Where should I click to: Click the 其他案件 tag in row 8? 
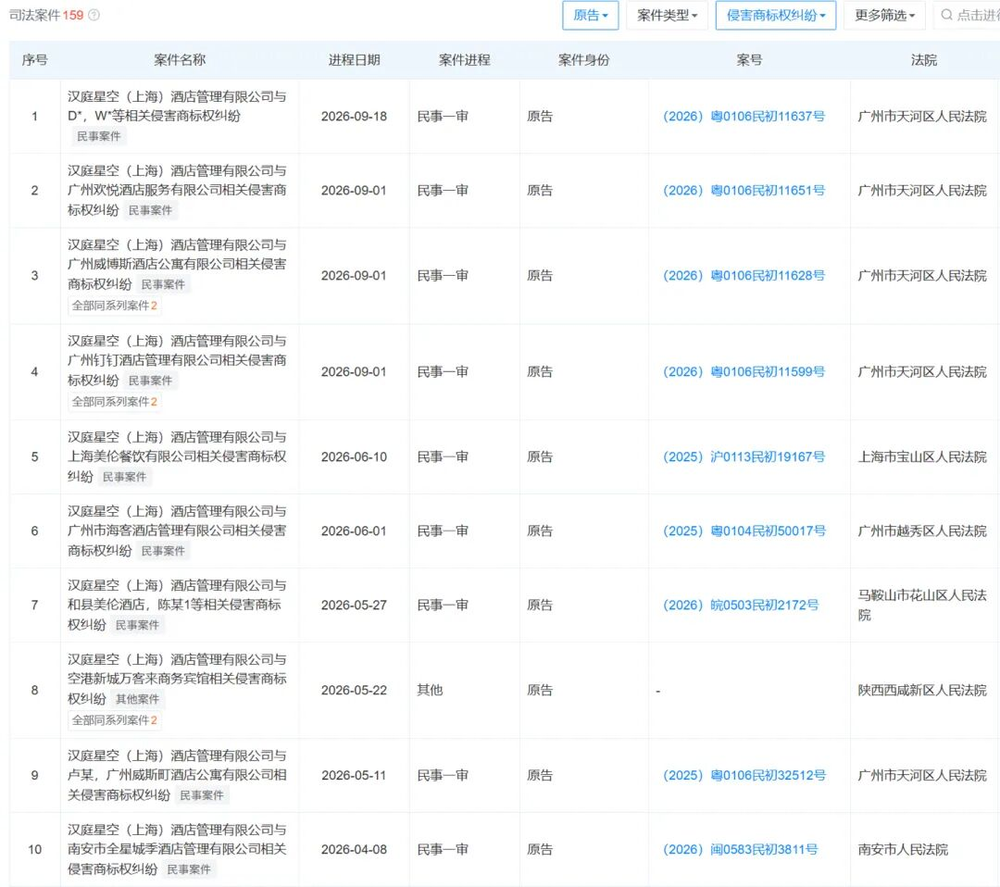point(137,699)
